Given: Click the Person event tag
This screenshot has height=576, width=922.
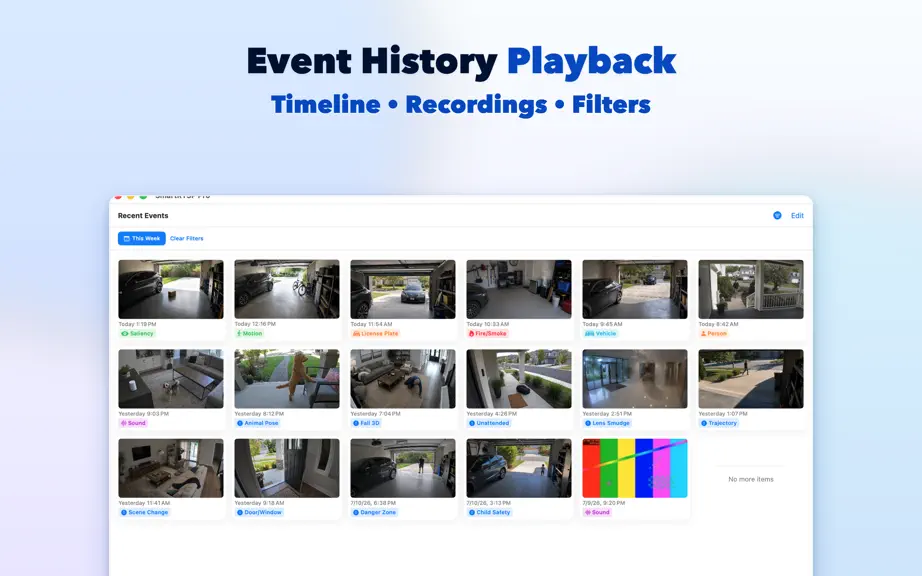Looking at the screenshot, I should [714, 333].
